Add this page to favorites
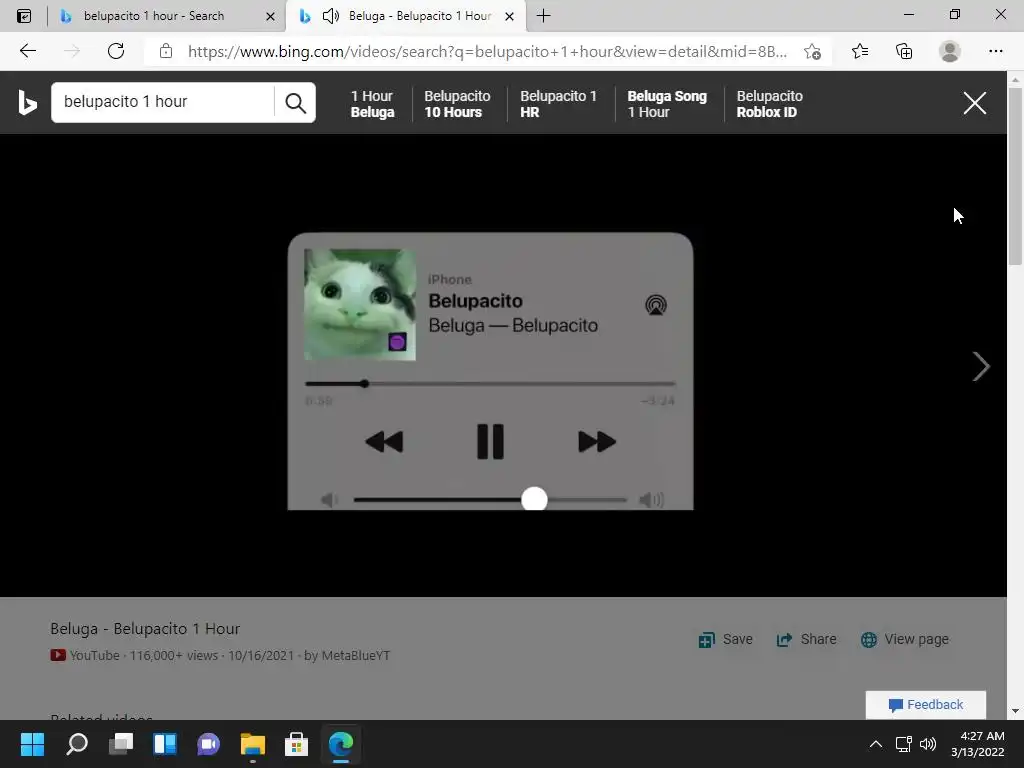Image resolution: width=1024 pixels, height=768 pixels. pos(812,51)
